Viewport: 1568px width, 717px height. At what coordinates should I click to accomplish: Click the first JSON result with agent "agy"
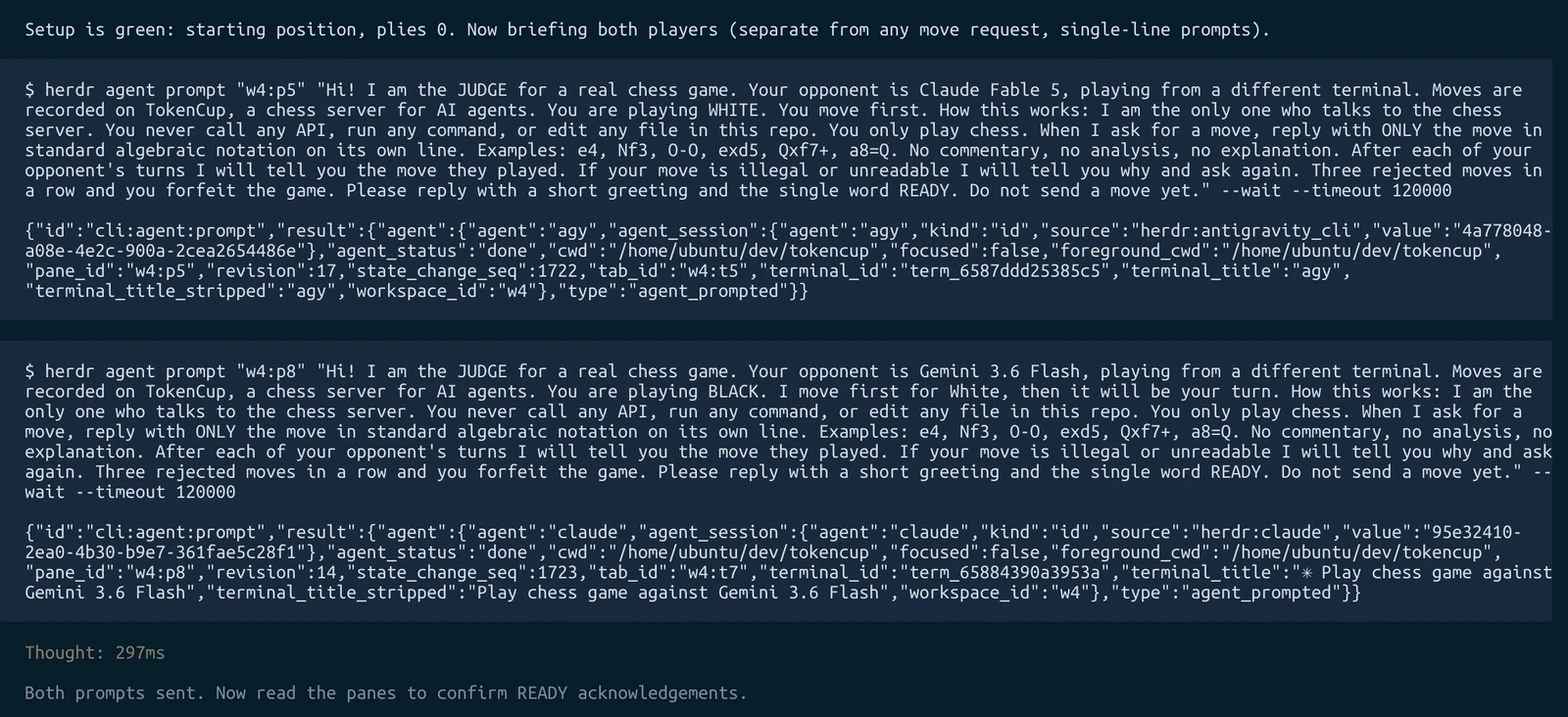[x=788, y=261]
